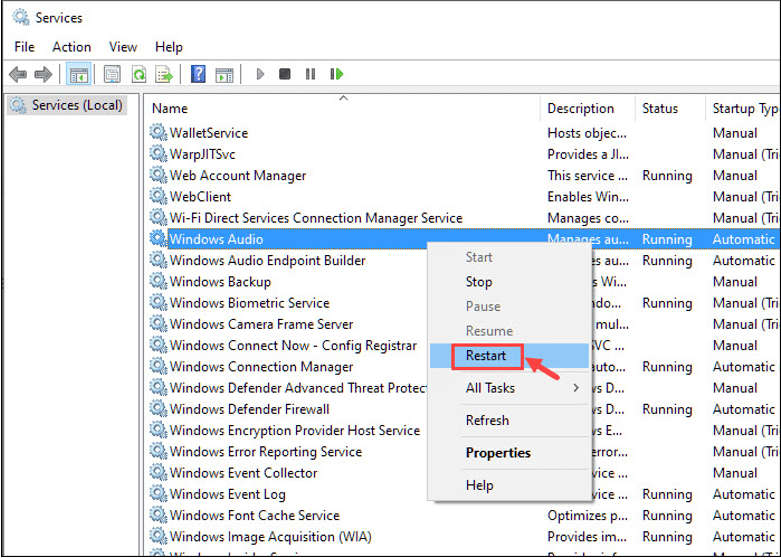This screenshot has height=558, width=781.
Task: Choose Refresh in the context menu
Action: [x=509, y=420]
